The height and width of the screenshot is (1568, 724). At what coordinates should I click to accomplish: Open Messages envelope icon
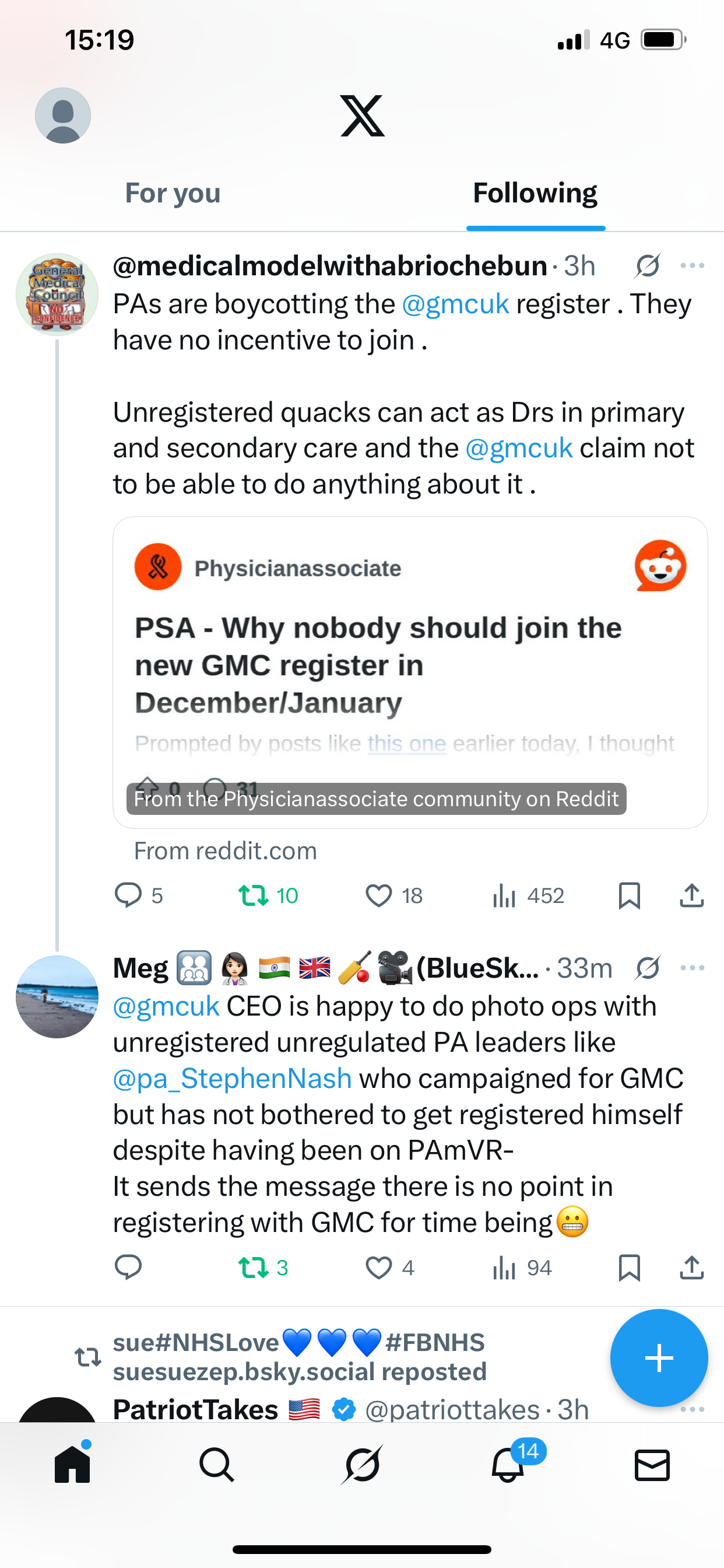[x=652, y=1465]
